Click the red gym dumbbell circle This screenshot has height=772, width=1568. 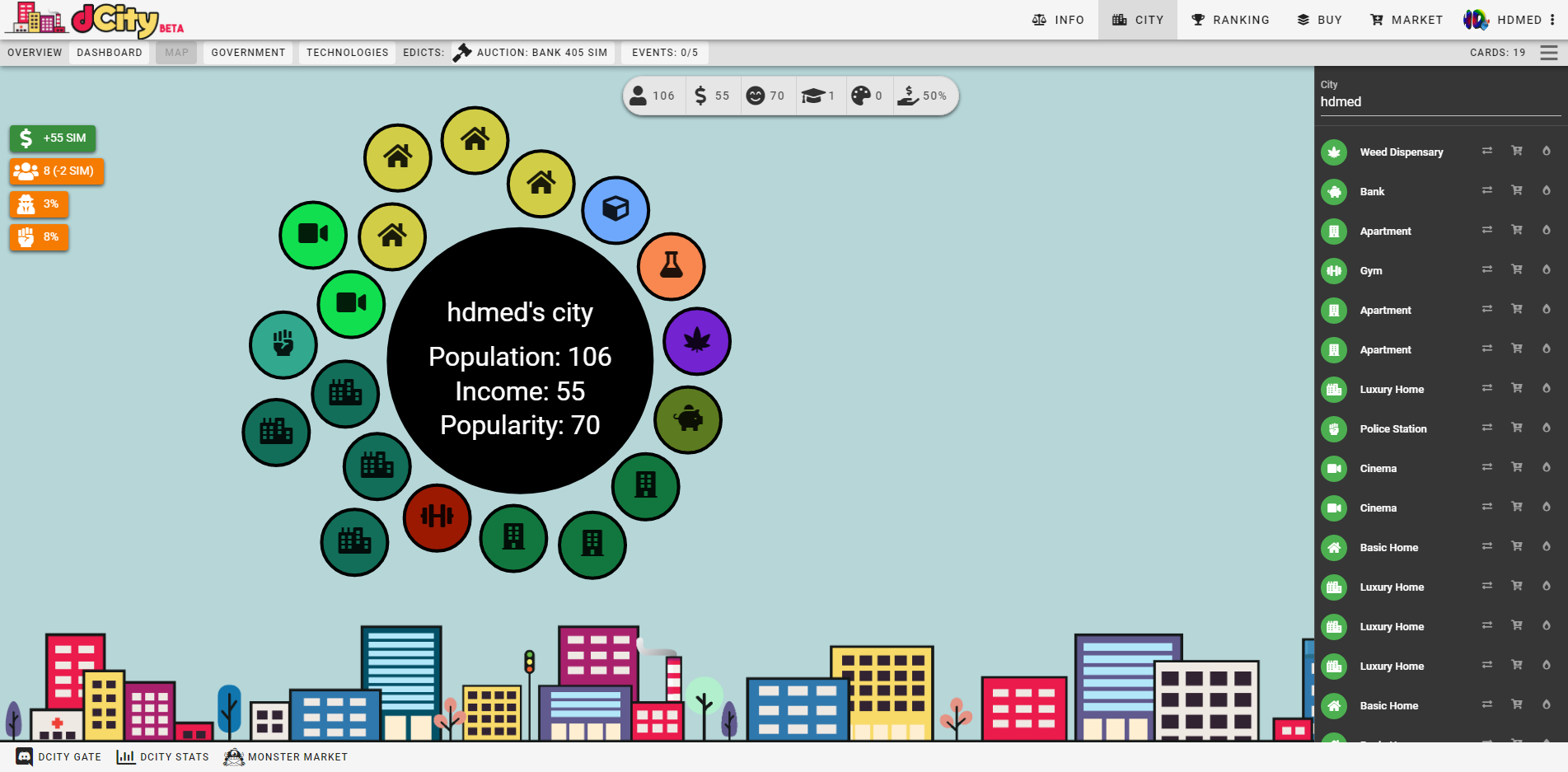coord(438,517)
